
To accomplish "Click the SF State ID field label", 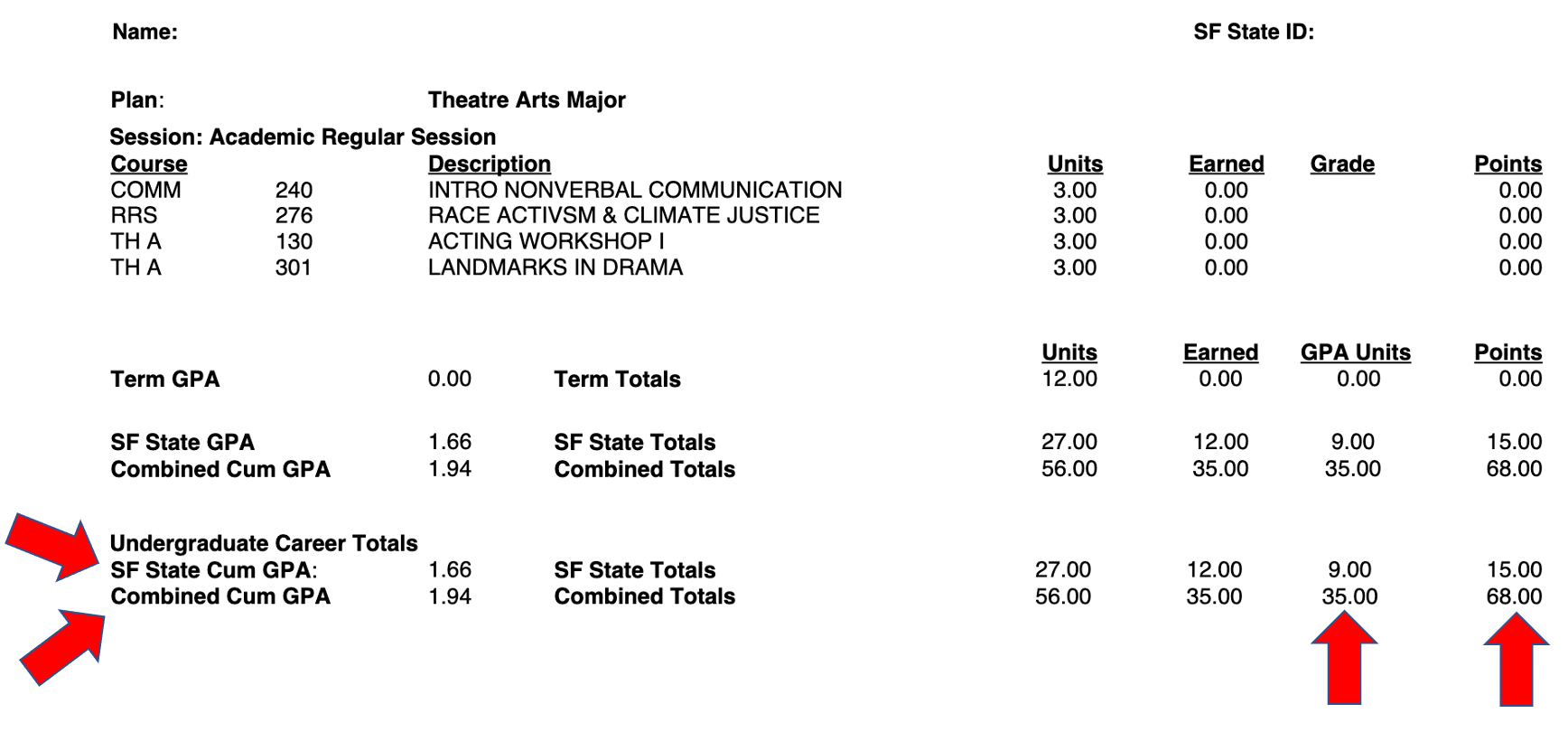I will [1253, 33].
